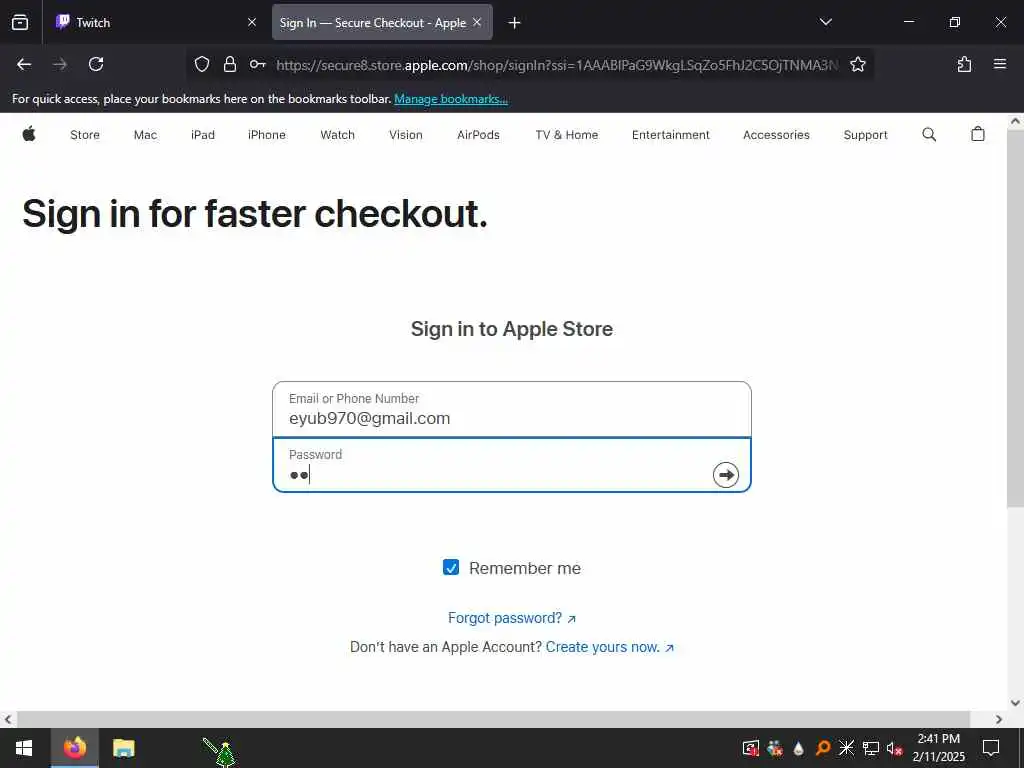Open the Support menu item
Viewport: 1024px width, 768px height.
coord(865,135)
